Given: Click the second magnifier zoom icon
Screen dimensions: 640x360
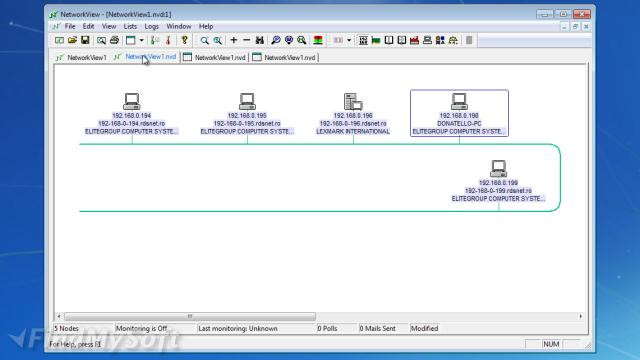Looking at the screenshot, I should pyautogui.click(x=218, y=40).
